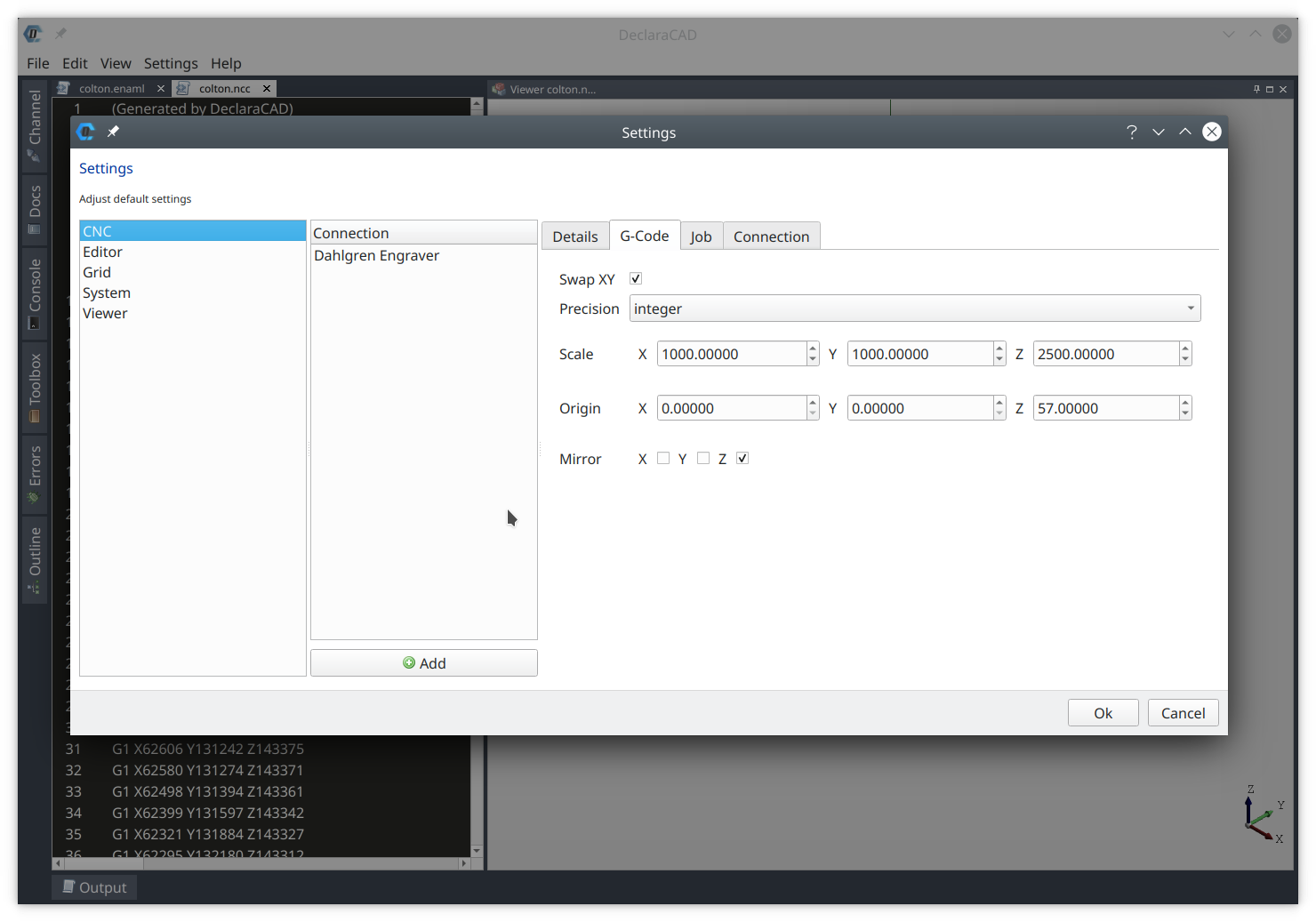Click G-code line 33 in editor
Image resolution: width=1316 pixels, height=922 pixels.
pos(208,791)
